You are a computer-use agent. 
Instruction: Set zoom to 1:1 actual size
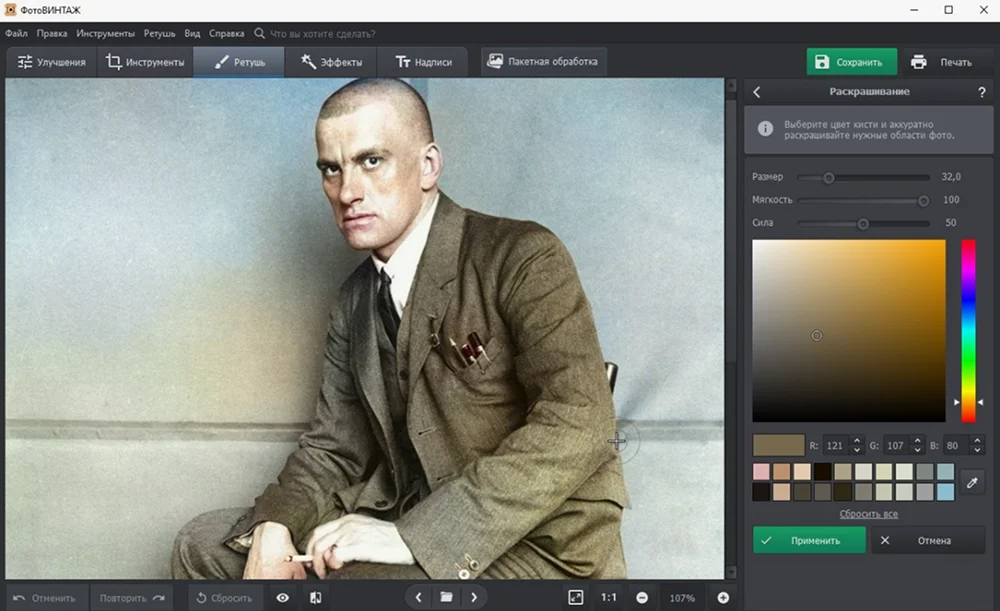pos(608,597)
